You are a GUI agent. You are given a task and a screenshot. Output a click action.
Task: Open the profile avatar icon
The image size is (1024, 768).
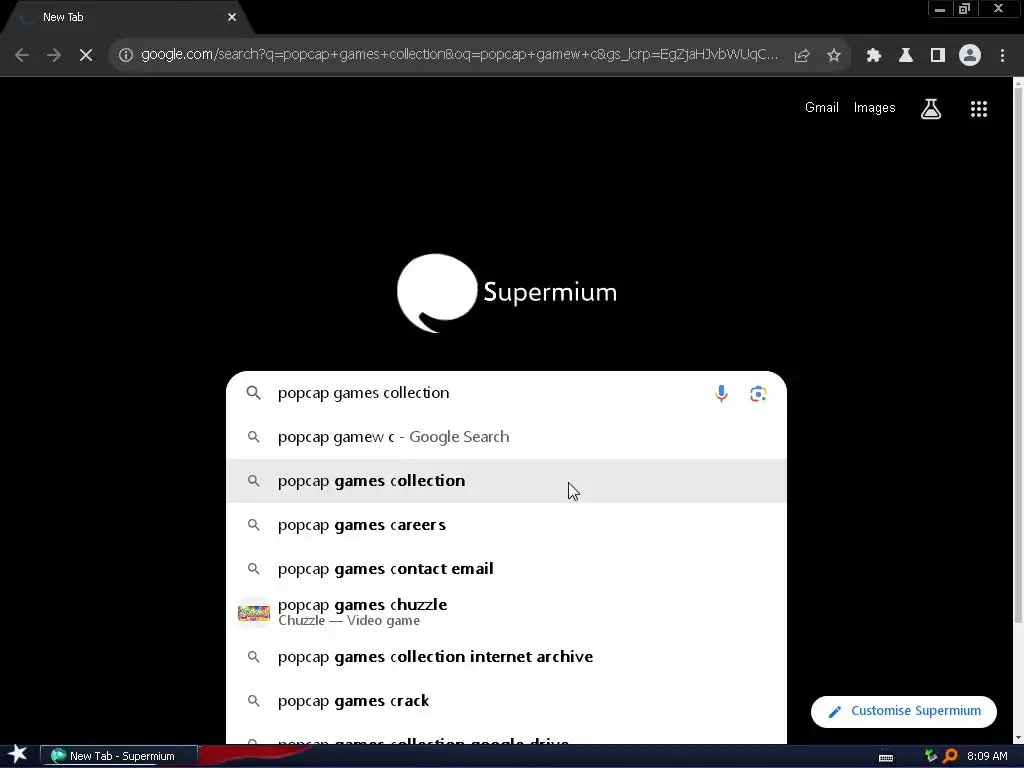pyautogui.click(x=970, y=56)
